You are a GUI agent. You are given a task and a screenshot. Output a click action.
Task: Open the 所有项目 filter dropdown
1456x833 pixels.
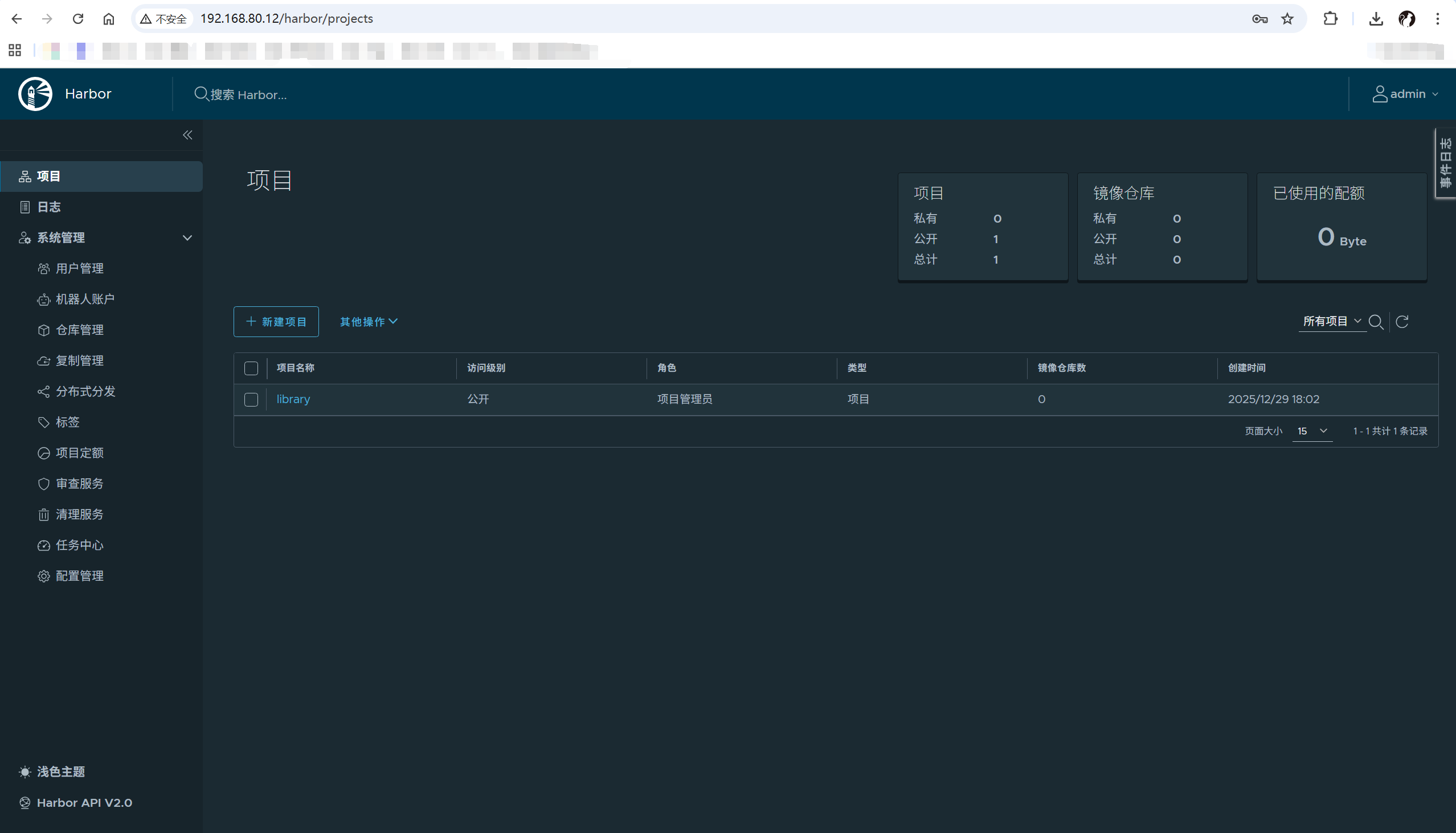point(1331,321)
